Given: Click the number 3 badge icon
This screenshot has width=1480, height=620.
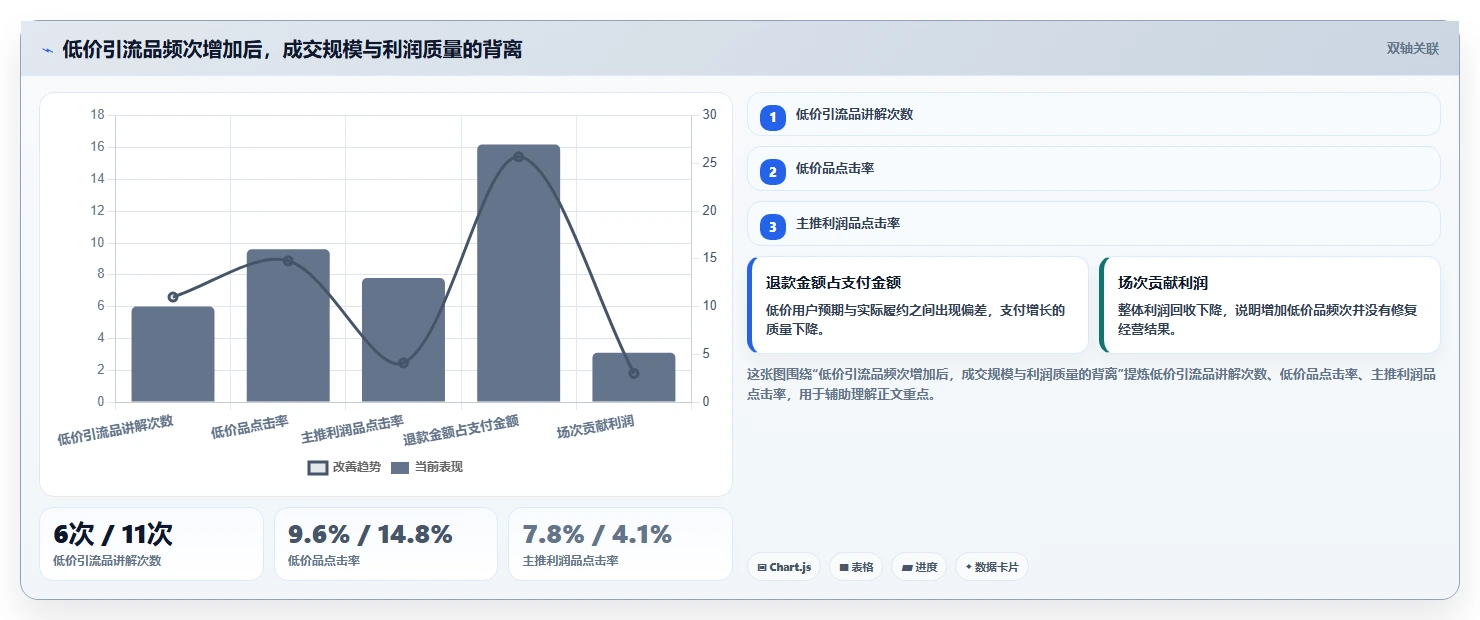Looking at the screenshot, I should tap(772, 227).
